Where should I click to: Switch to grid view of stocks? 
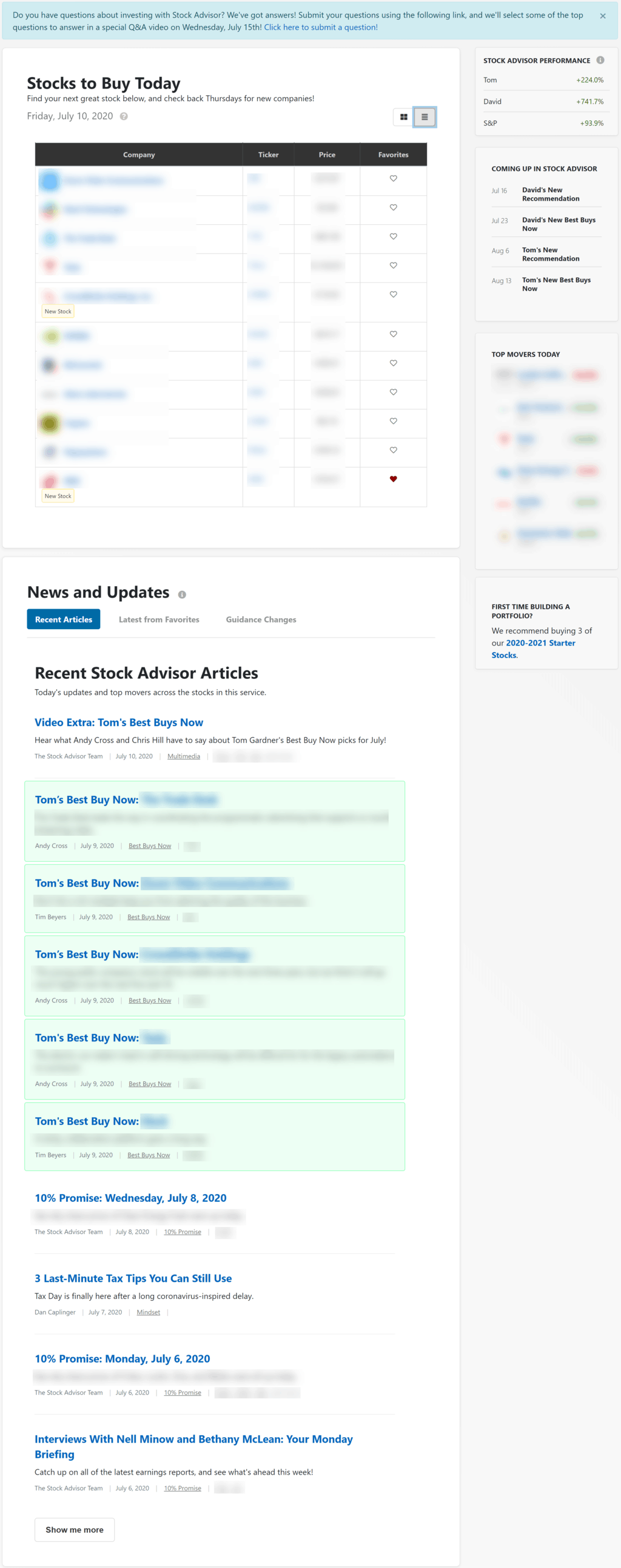[403, 117]
